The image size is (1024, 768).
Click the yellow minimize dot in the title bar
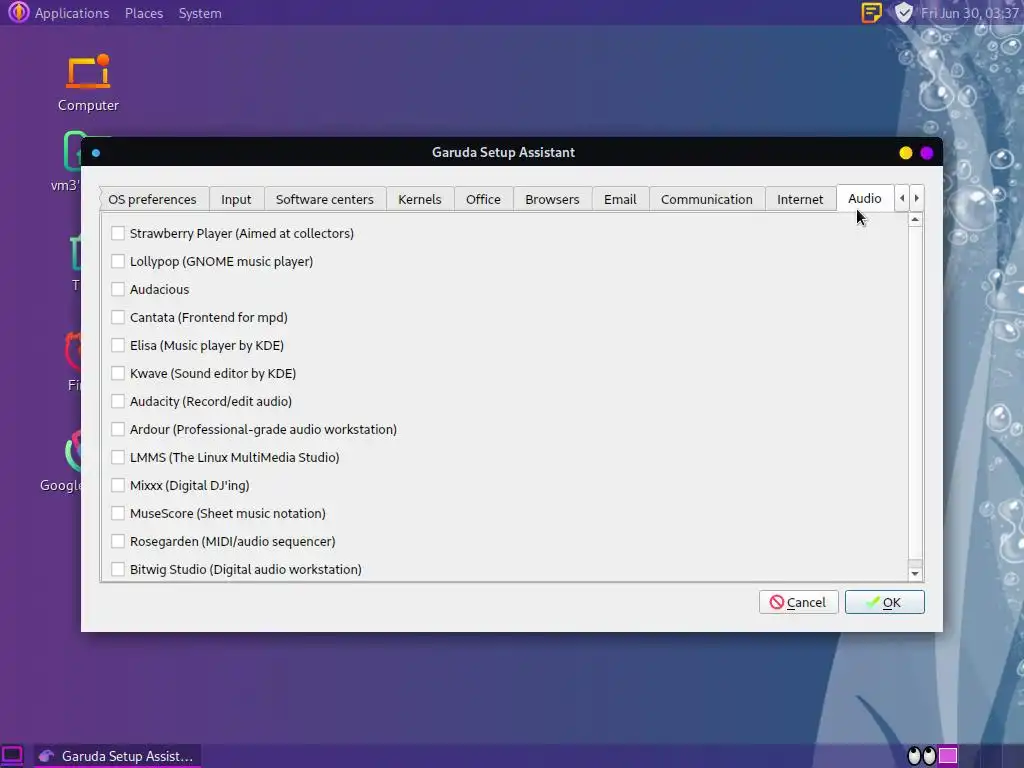(x=905, y=153)
